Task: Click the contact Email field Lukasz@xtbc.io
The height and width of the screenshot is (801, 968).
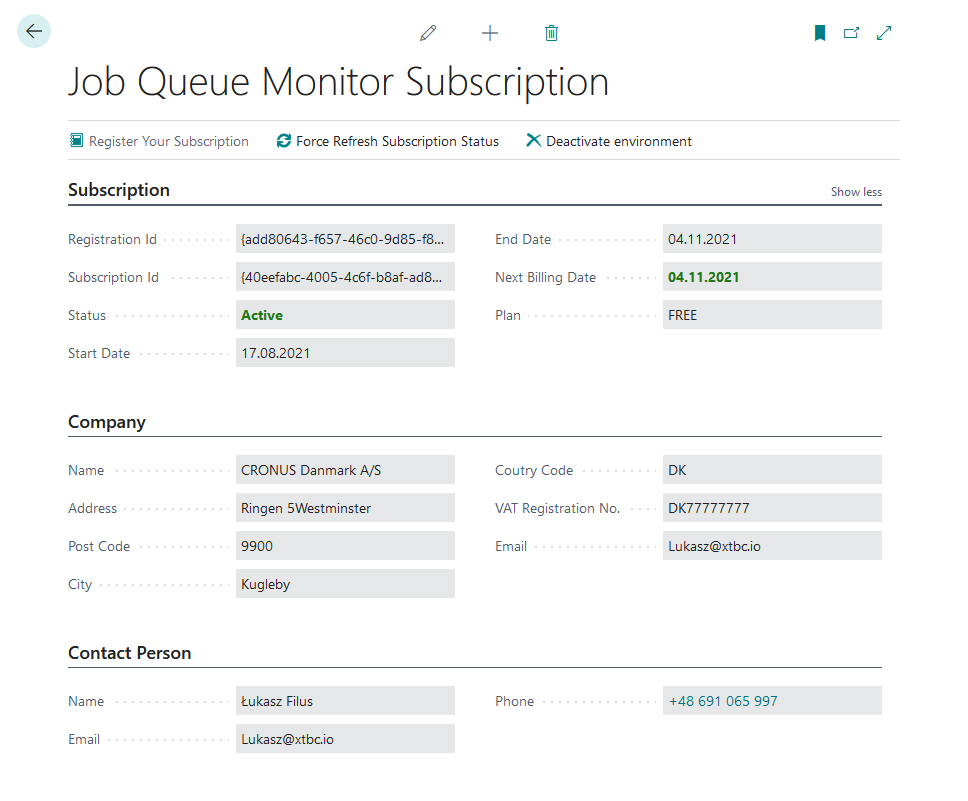Action: (345, 739)
